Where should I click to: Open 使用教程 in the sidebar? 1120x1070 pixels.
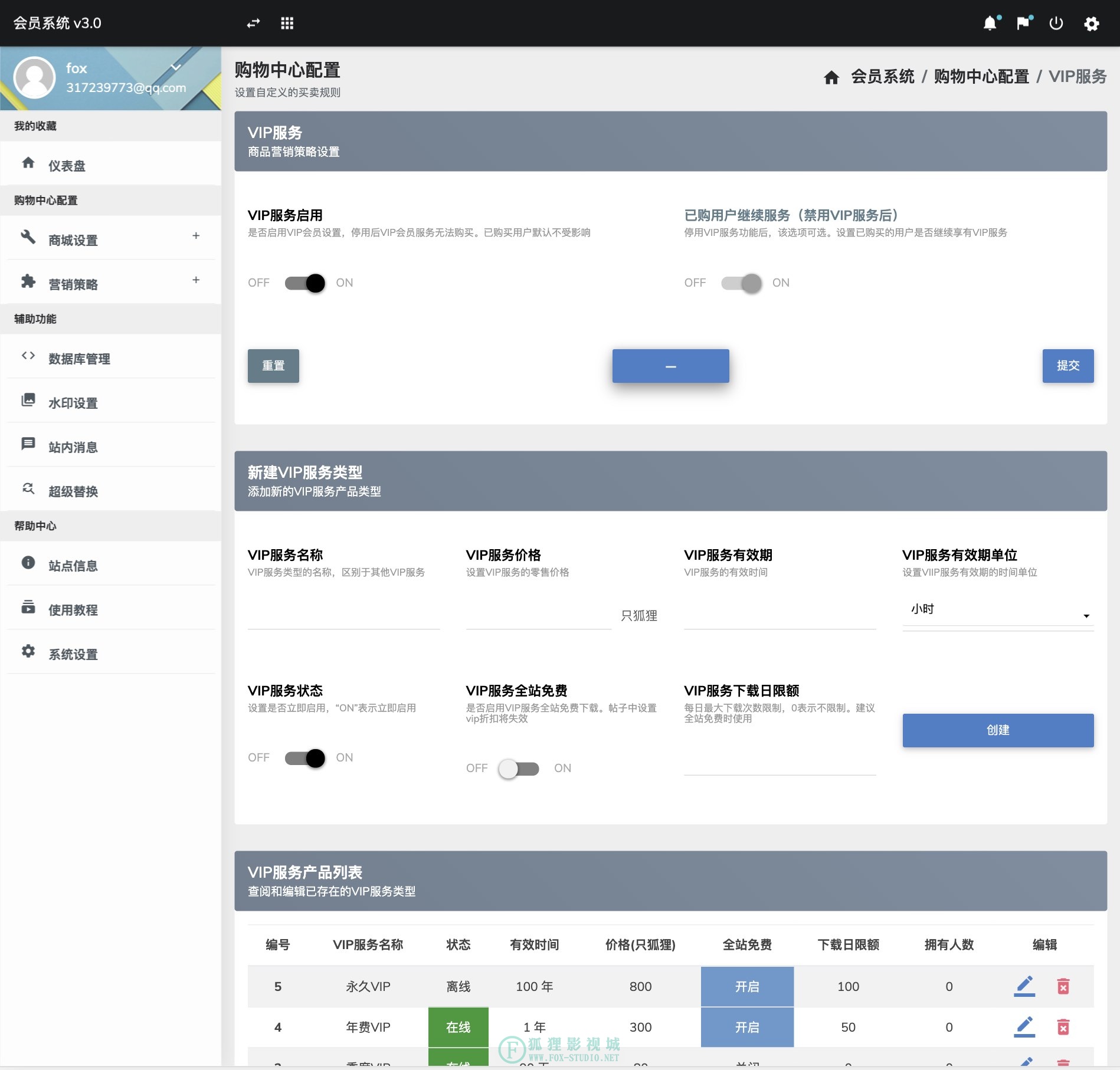click(111, 608)
